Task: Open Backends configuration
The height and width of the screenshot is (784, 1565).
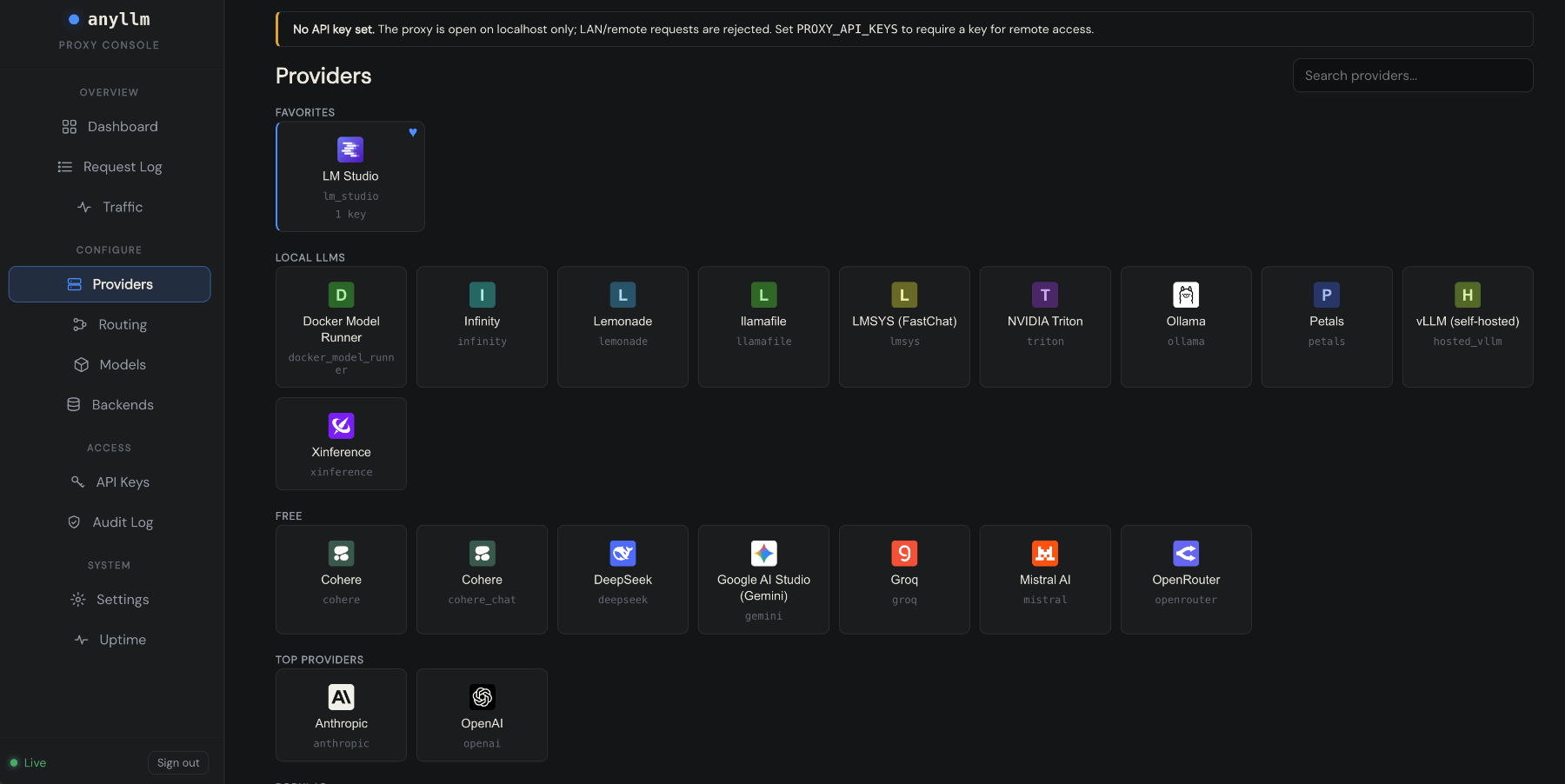Action: 110,404
